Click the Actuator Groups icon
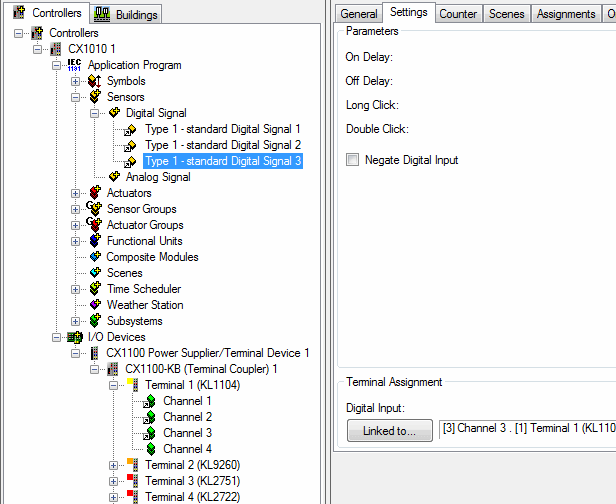This screenshot has height=504, width=616. tap(94, 225)
